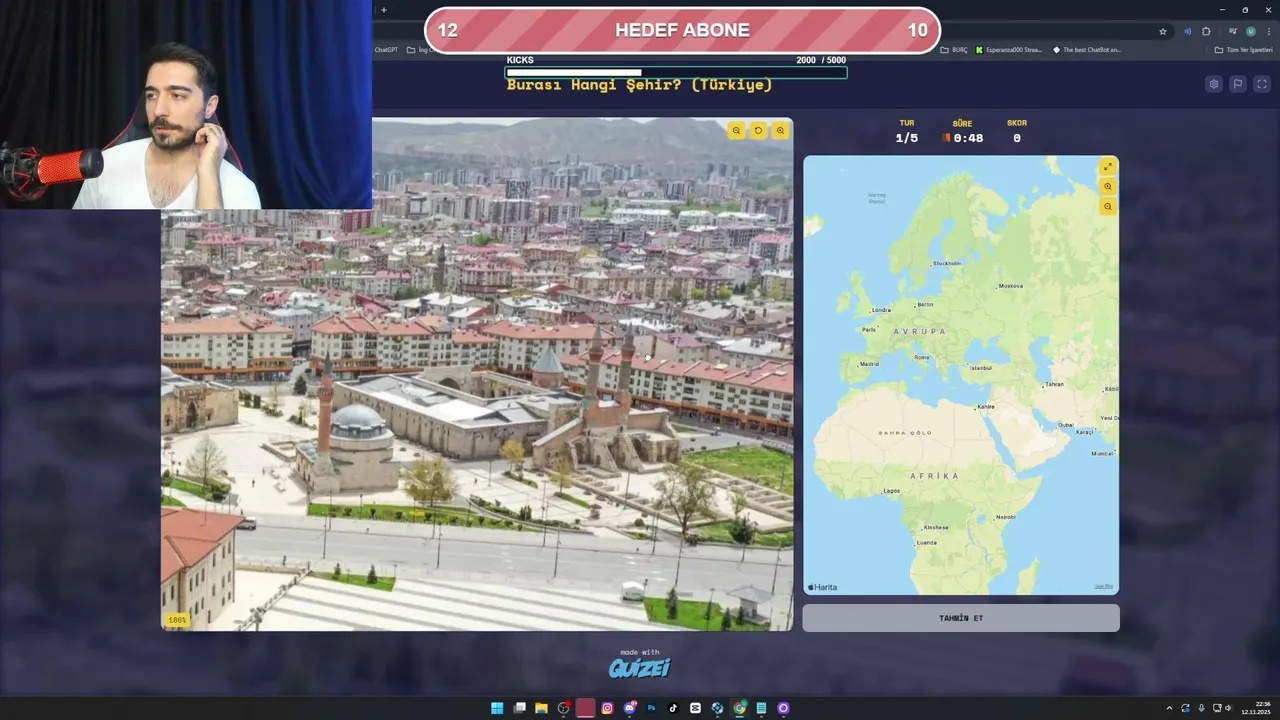Zoom out the city photo

pos(736,130)
